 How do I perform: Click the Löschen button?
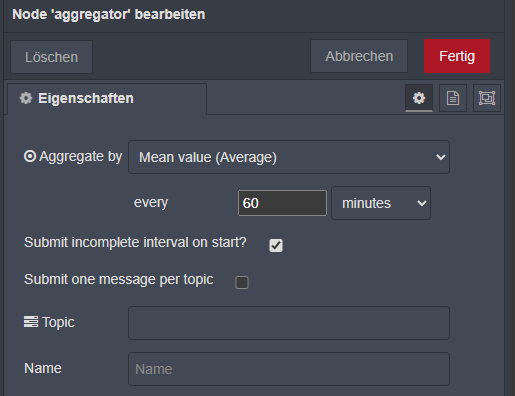point(51,57)
